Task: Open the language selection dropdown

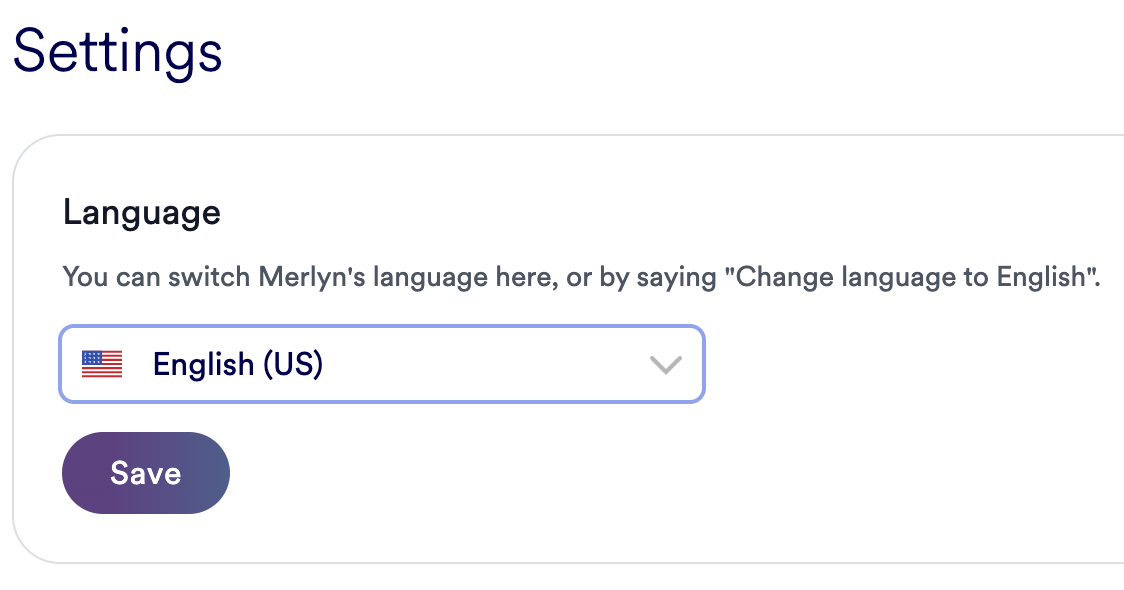Action: point(382,365)
